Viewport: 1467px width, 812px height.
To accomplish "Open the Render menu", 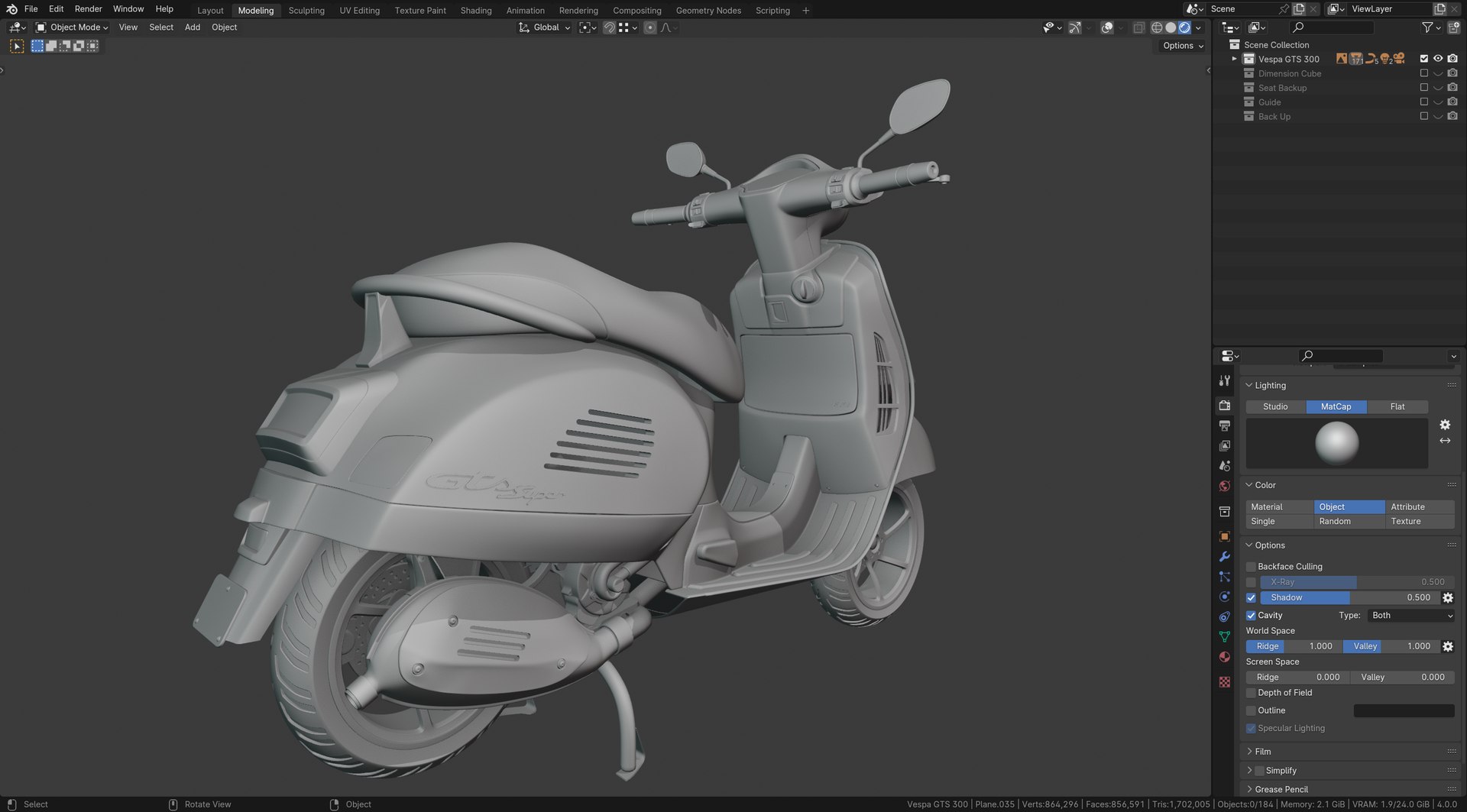I will pos(88,9).
